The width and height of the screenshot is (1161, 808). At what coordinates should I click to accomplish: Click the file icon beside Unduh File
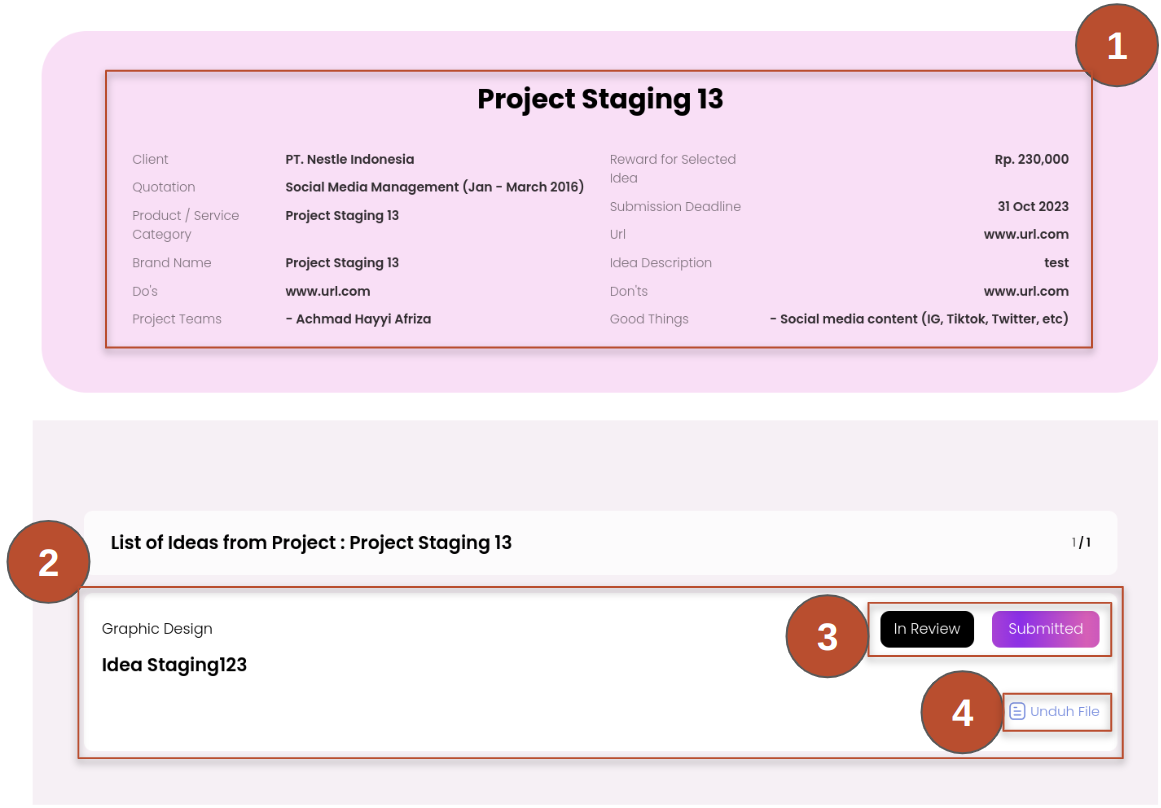(1017, 711)
